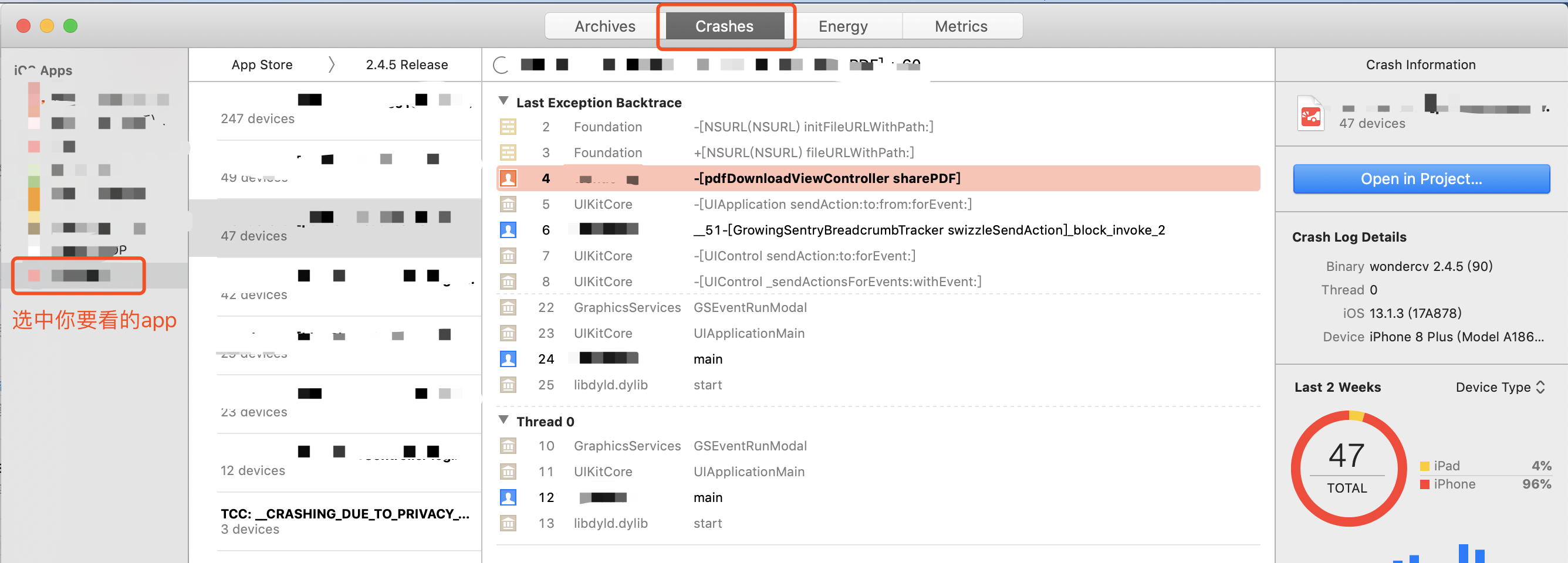Select the initFileURLWithPath frame row

click(878, 127)
